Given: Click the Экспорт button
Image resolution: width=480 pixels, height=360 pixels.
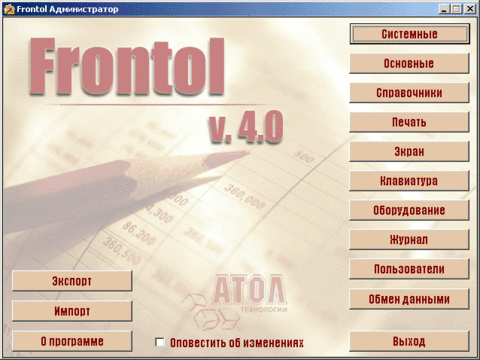Looking at the screenshot, I should coord(72,281).
